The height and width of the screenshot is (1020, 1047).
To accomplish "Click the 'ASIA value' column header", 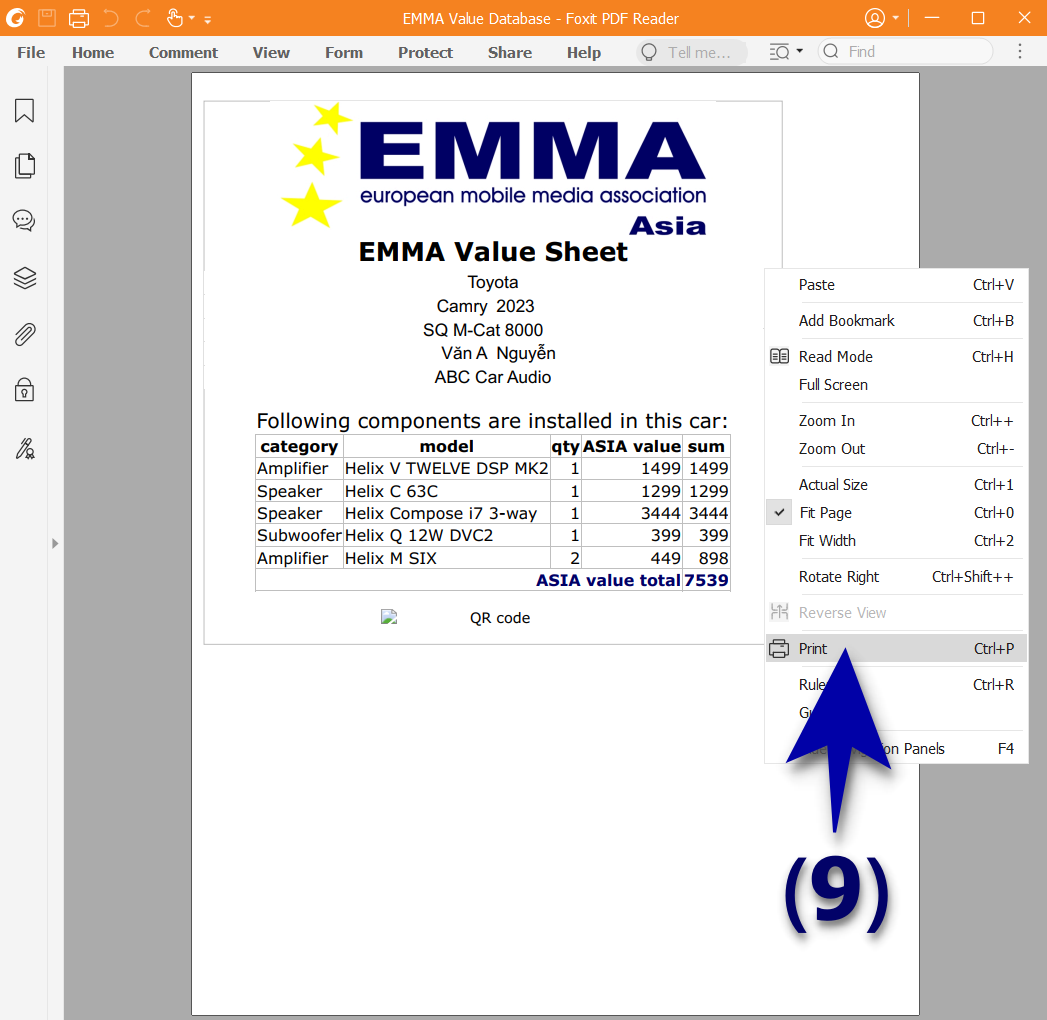I will 632,447.
